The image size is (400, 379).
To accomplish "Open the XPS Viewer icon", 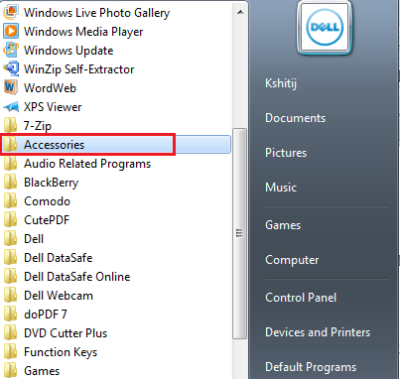I will 11,107.
